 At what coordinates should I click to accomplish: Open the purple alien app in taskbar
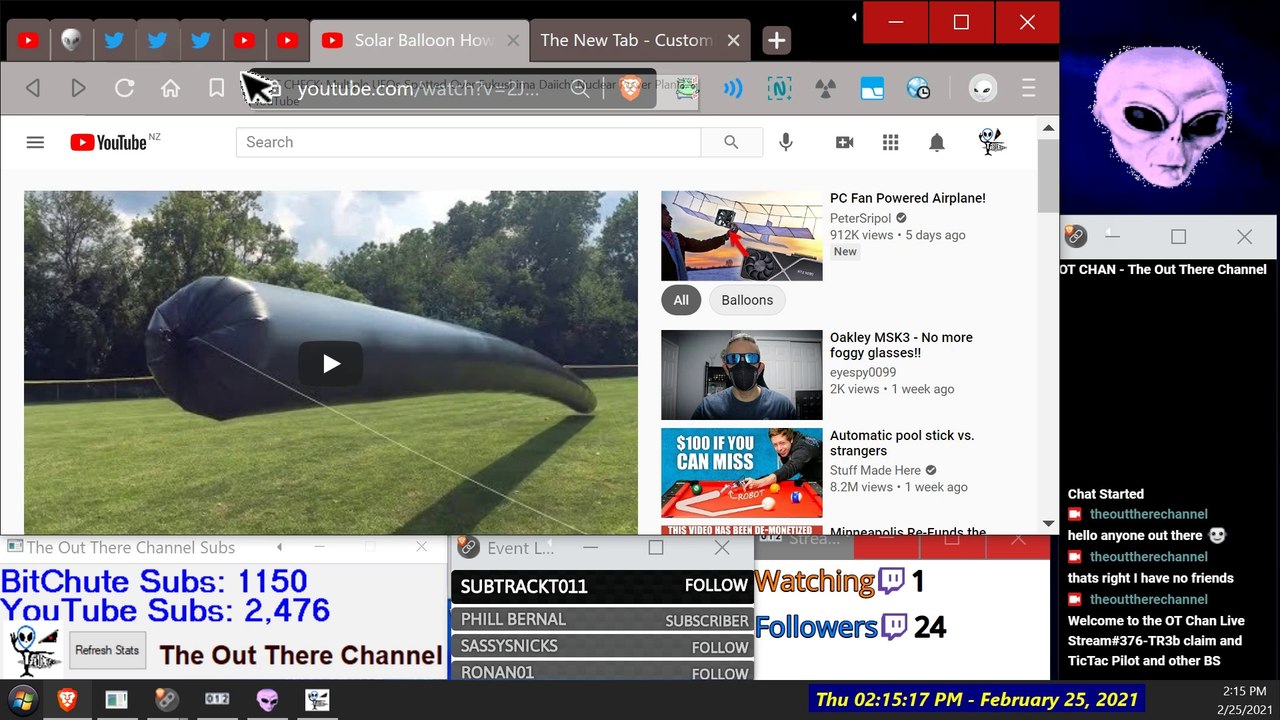[x=267, y=700]
